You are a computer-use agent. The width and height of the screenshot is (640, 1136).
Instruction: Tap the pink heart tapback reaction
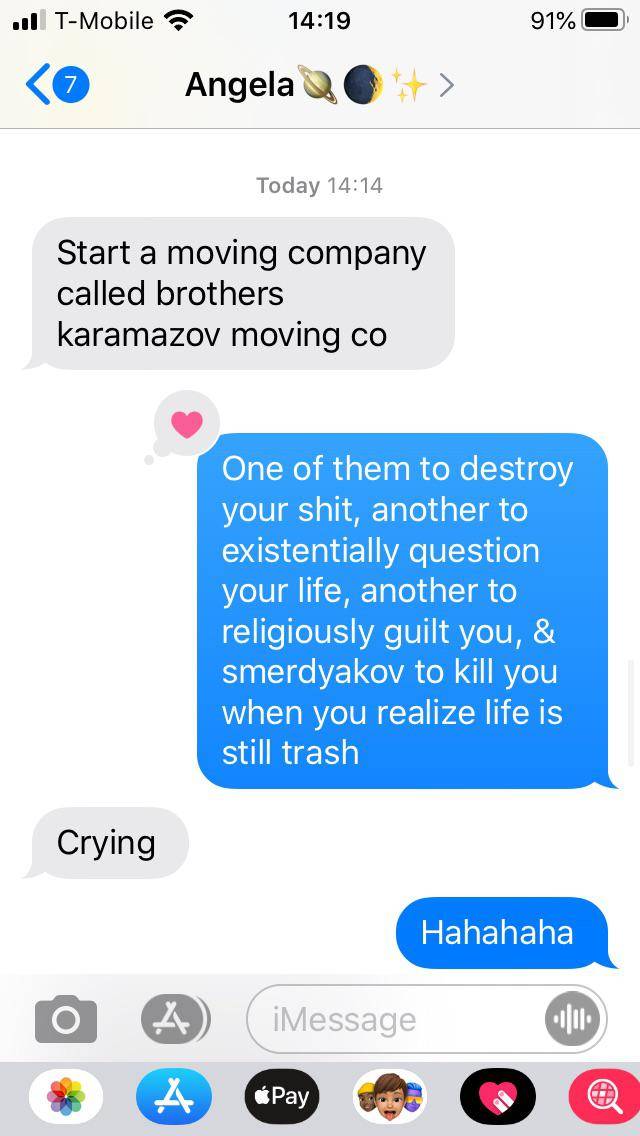[186, 425]
